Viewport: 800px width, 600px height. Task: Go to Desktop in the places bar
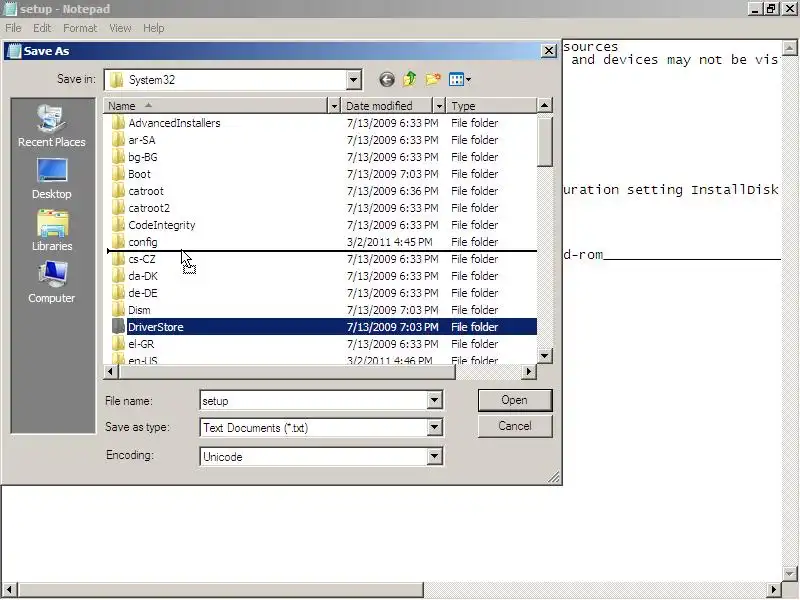tap(52, 179)
